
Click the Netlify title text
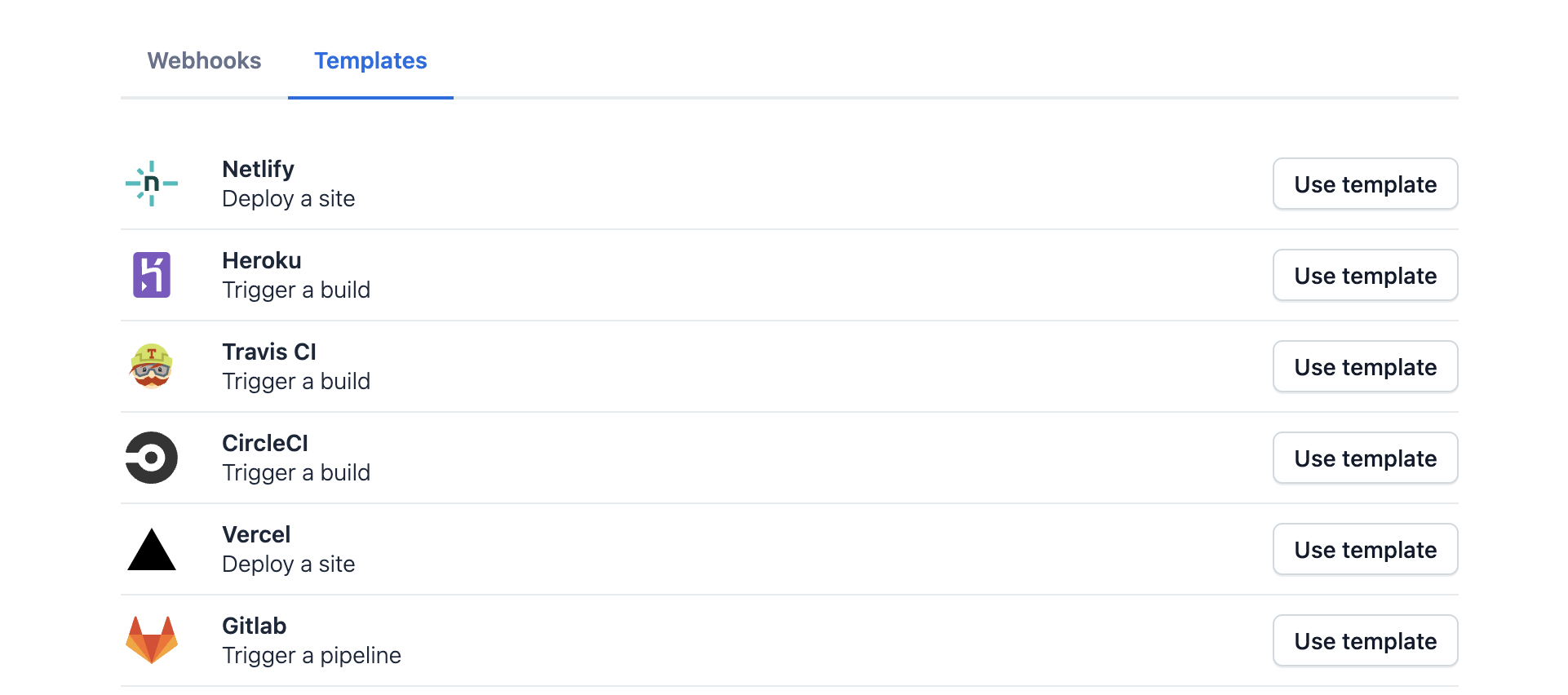[x=258, y=169]
